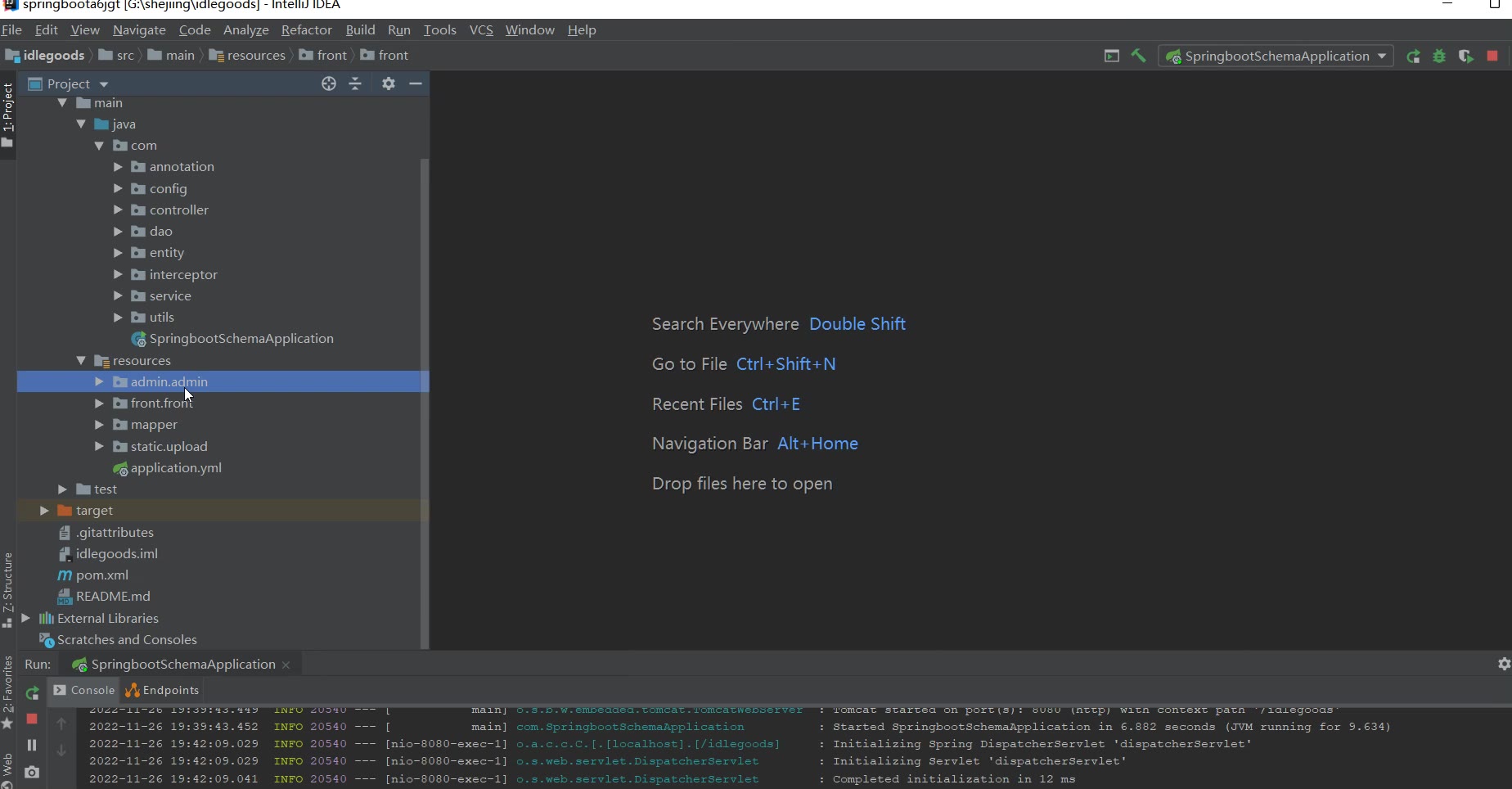Expand the target folder
The height and width of the screenshot is (789, 1512).
[45, 511]
